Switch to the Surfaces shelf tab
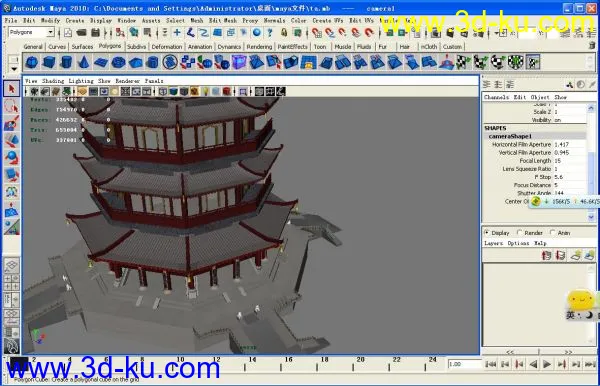 [82, 47]
